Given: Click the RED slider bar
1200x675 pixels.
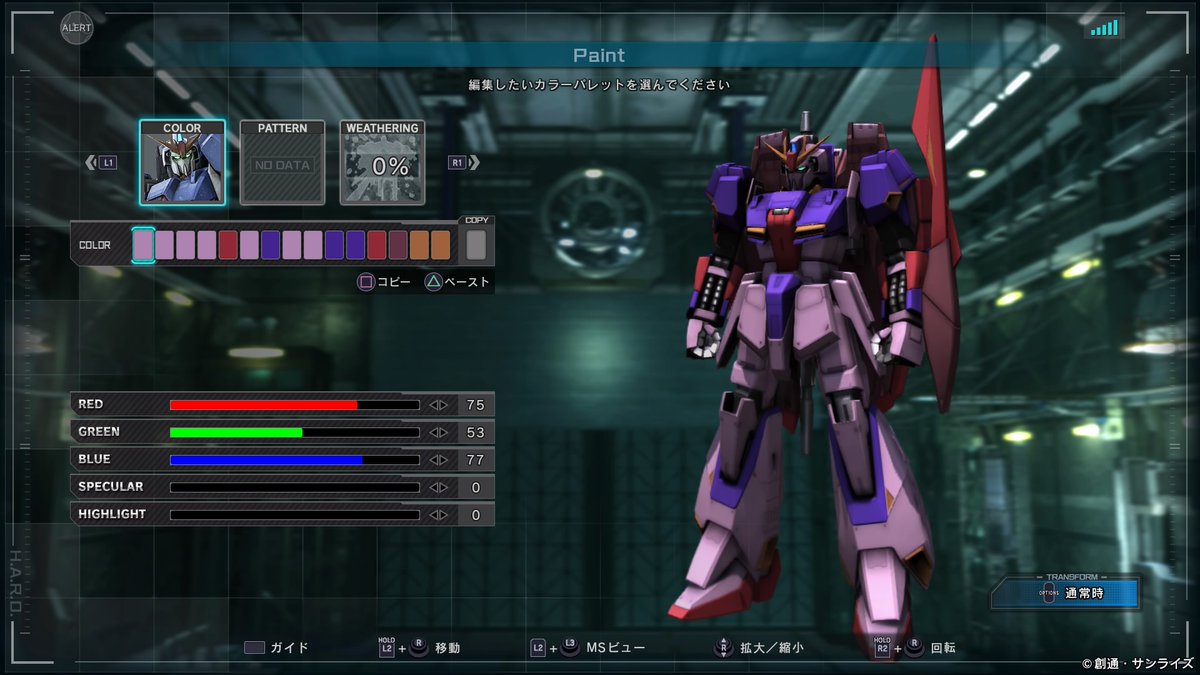Looking at the screenshot, I should coord(295,405).
